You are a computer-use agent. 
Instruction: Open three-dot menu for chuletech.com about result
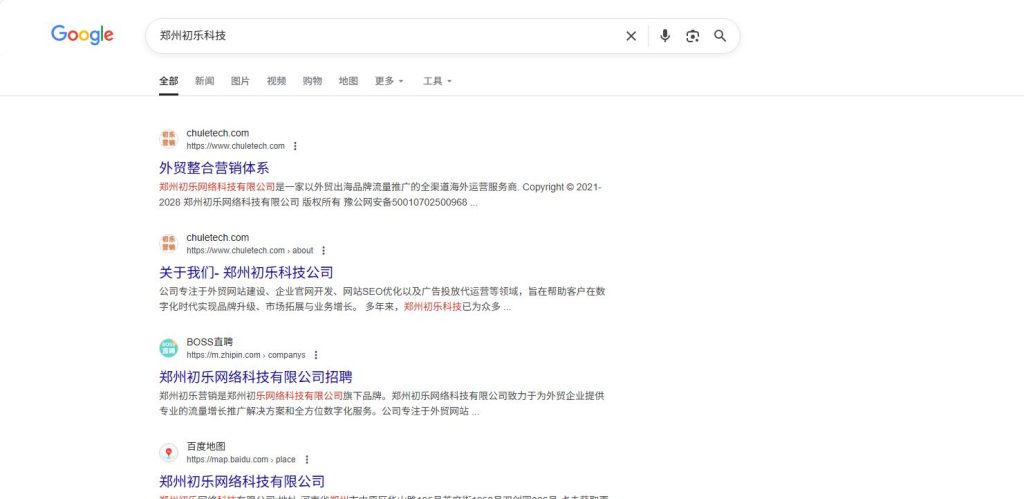click(x=323, y=251)
